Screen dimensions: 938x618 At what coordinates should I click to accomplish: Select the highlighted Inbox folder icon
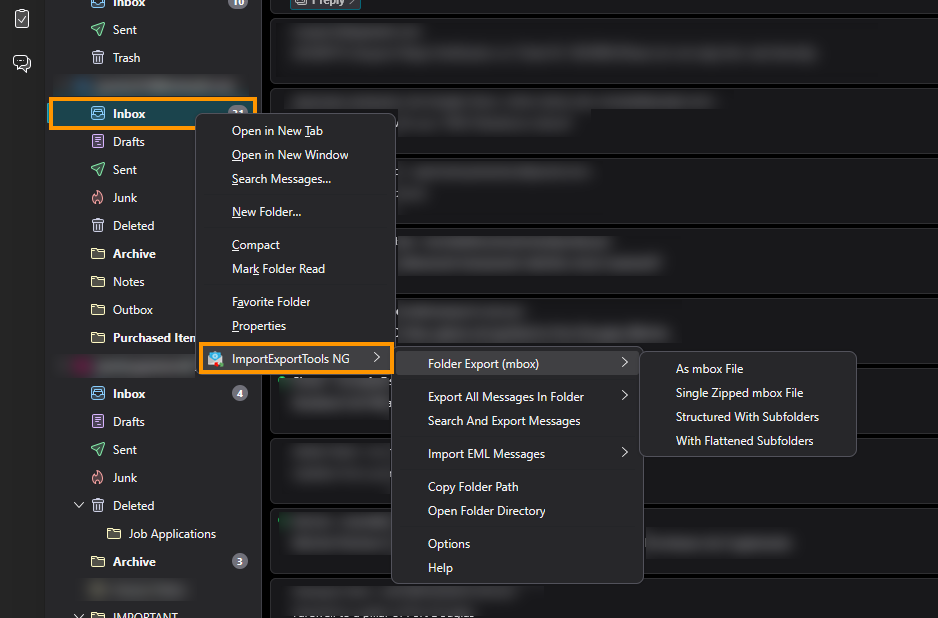pyautogui.click(x=98, y=113)
